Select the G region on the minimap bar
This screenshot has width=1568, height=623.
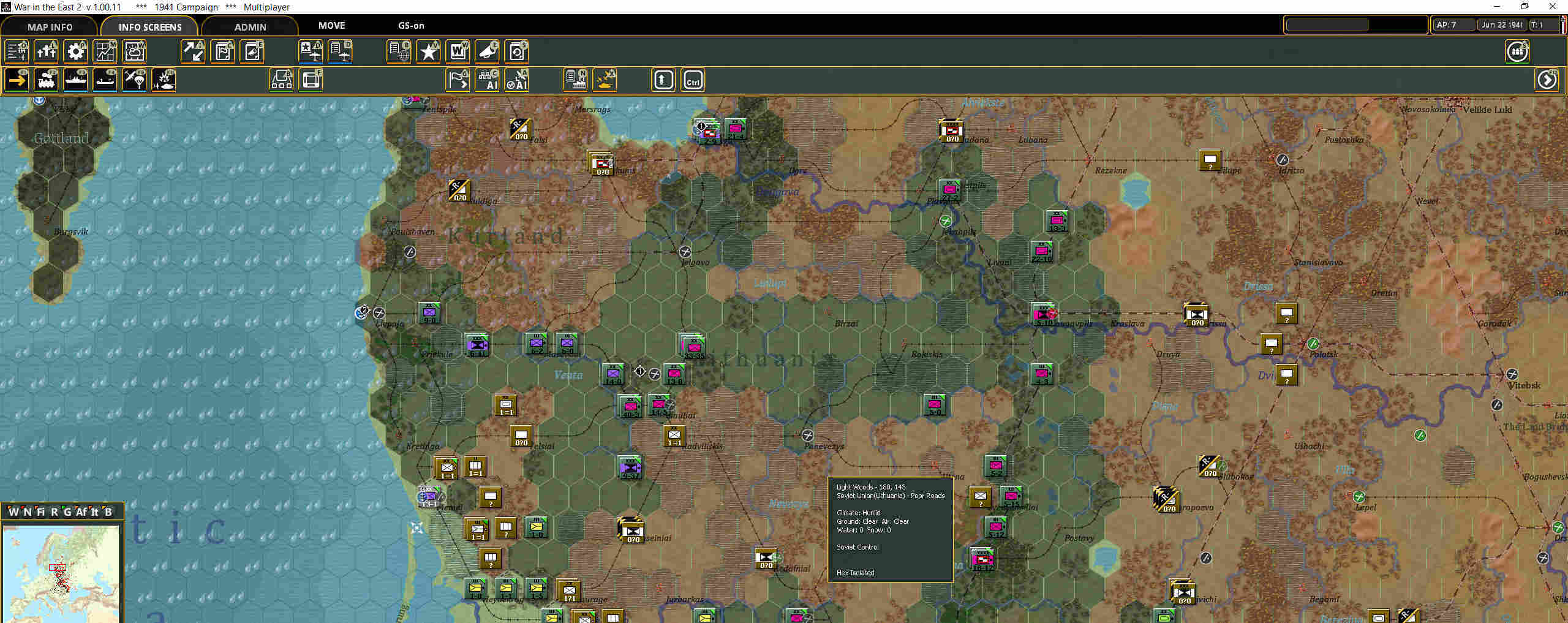coord(67,512)
